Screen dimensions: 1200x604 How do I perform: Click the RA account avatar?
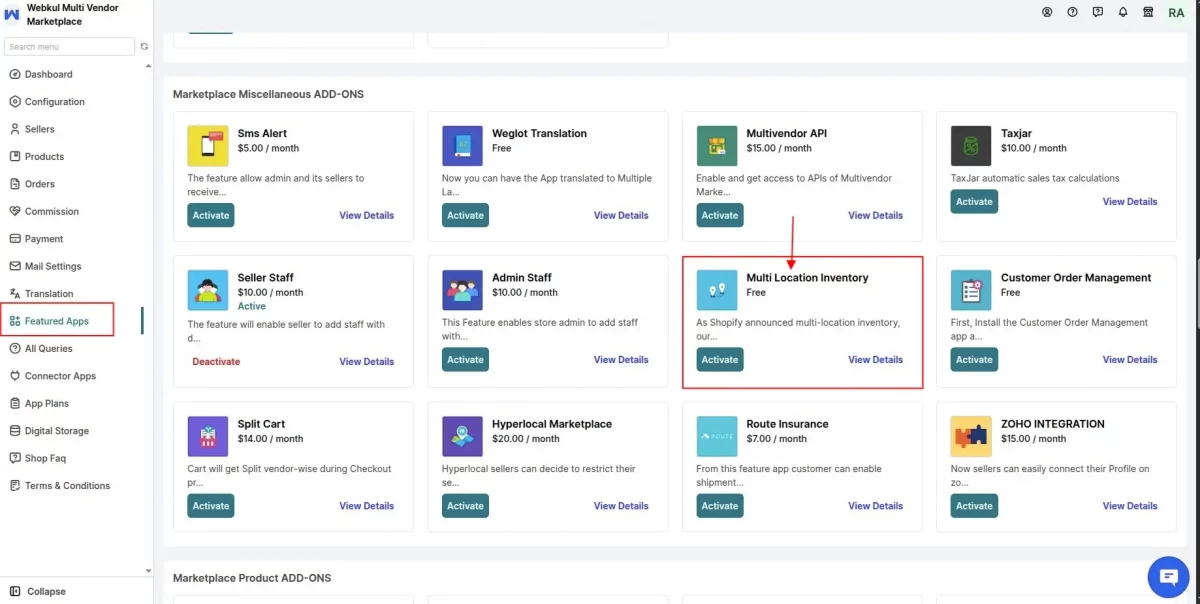pos(1177,12)
